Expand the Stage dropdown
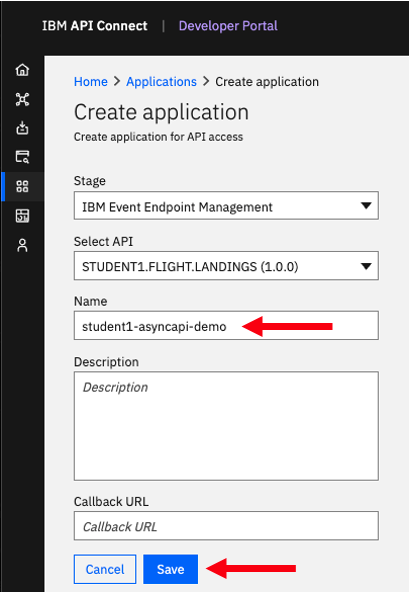The height and width of the screenshot is (592, 413). [226, 206]
